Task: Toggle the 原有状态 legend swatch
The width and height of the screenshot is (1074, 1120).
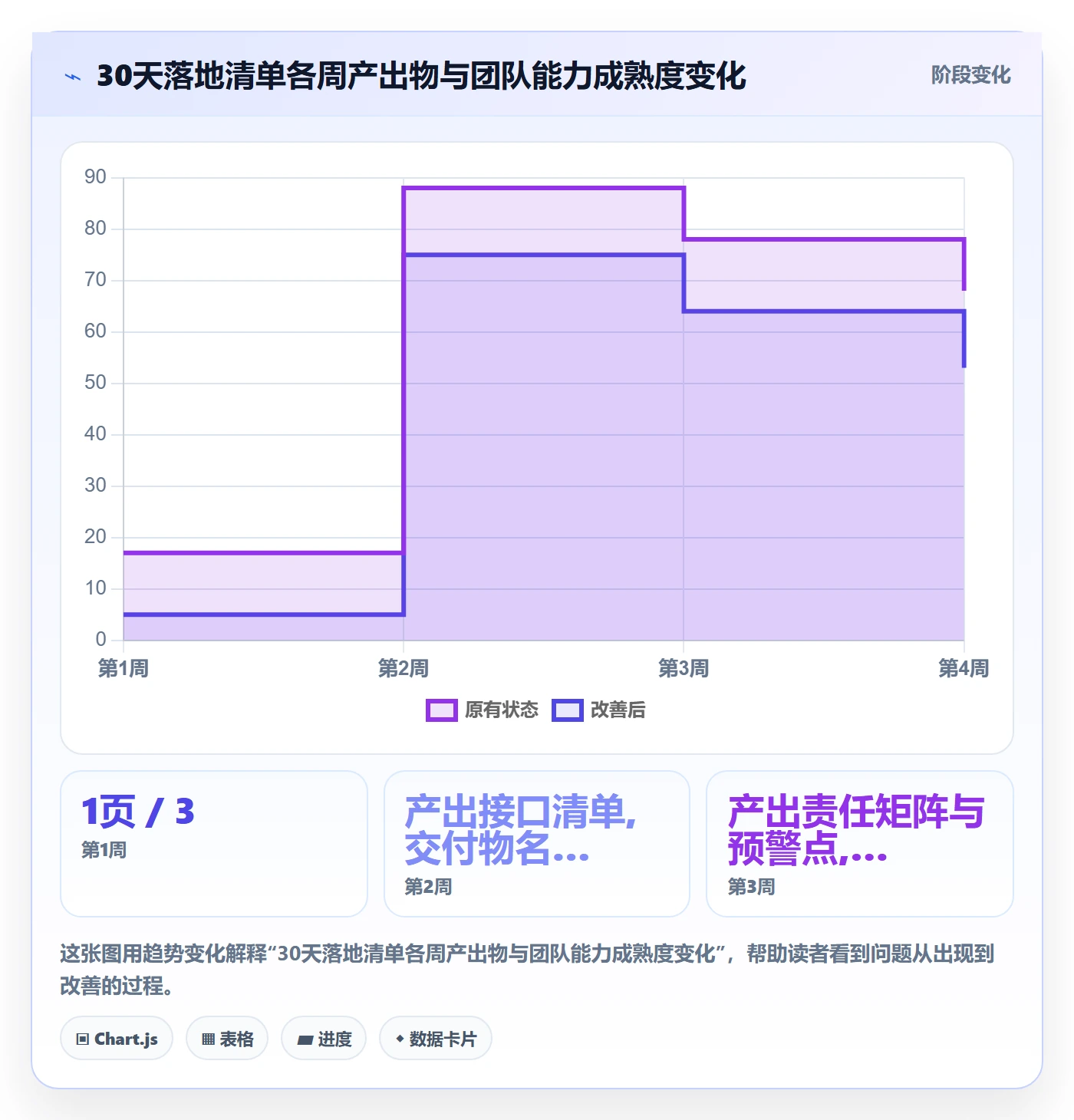Action: pos(441,710)
